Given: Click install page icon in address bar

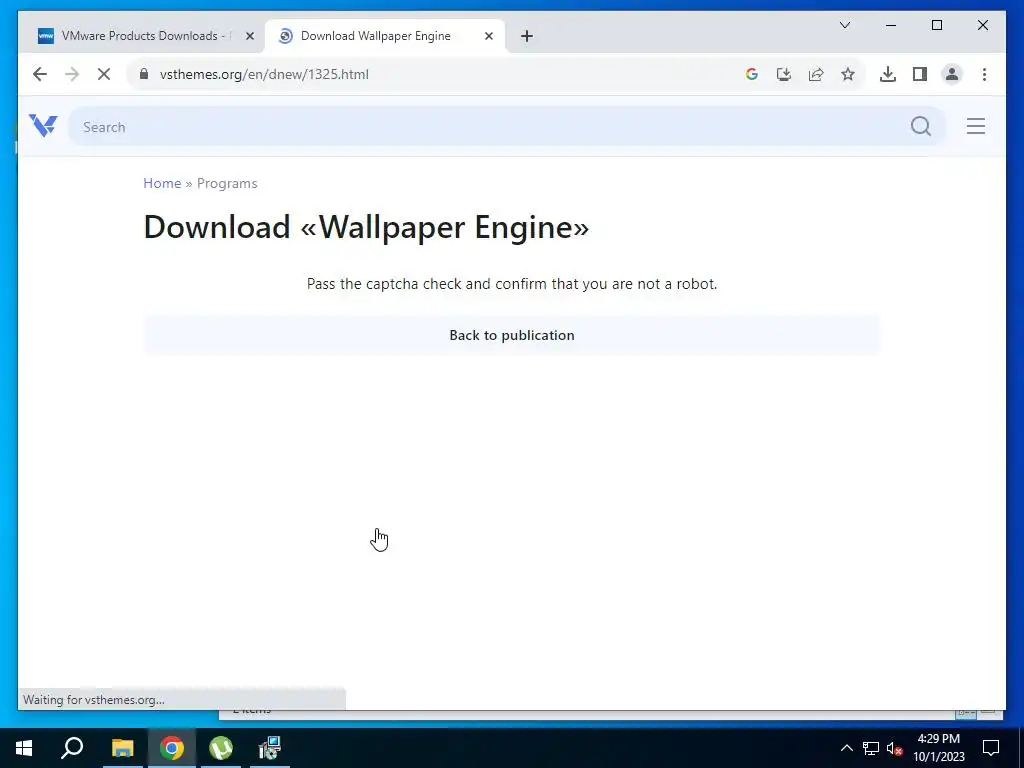Looking at the screenshot, I should 784,74.
